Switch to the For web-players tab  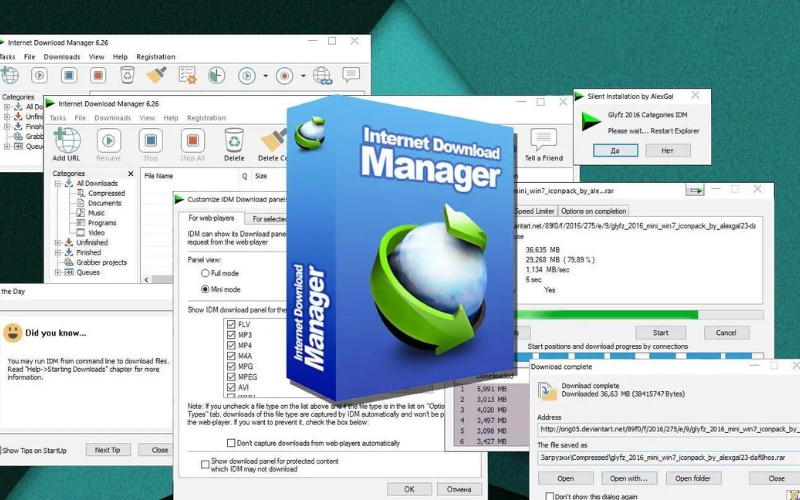point(211,218)
